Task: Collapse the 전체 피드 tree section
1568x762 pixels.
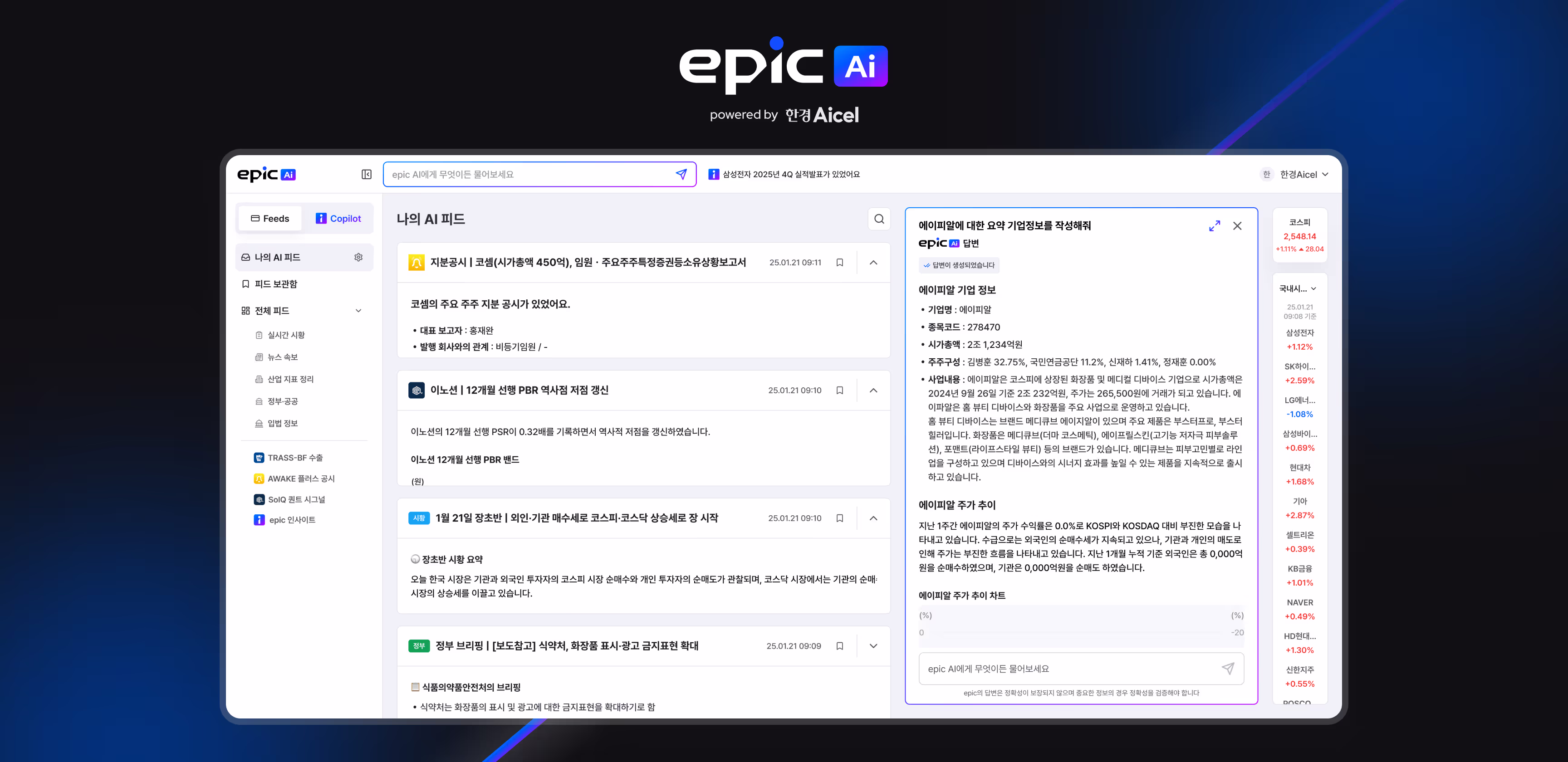Action: [x=358, y=311]
